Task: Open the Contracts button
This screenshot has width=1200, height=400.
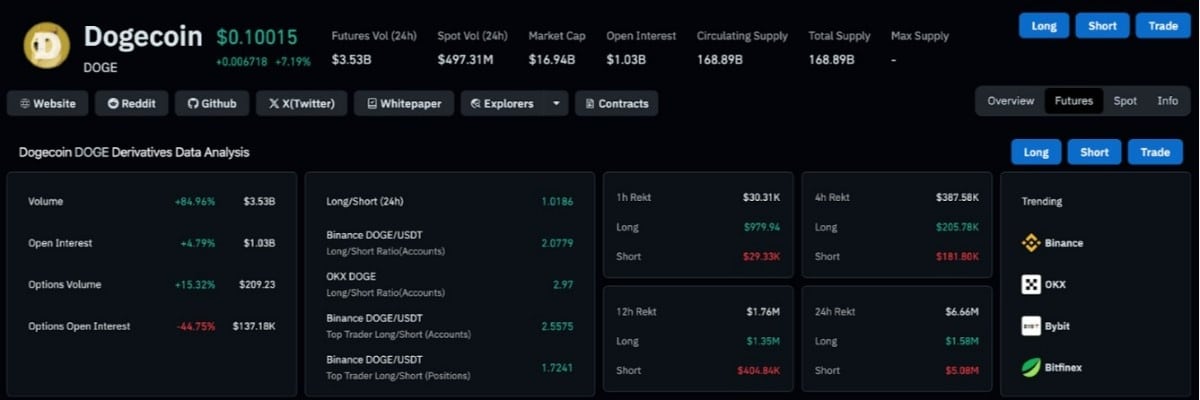Action: [x=616, y=103]
